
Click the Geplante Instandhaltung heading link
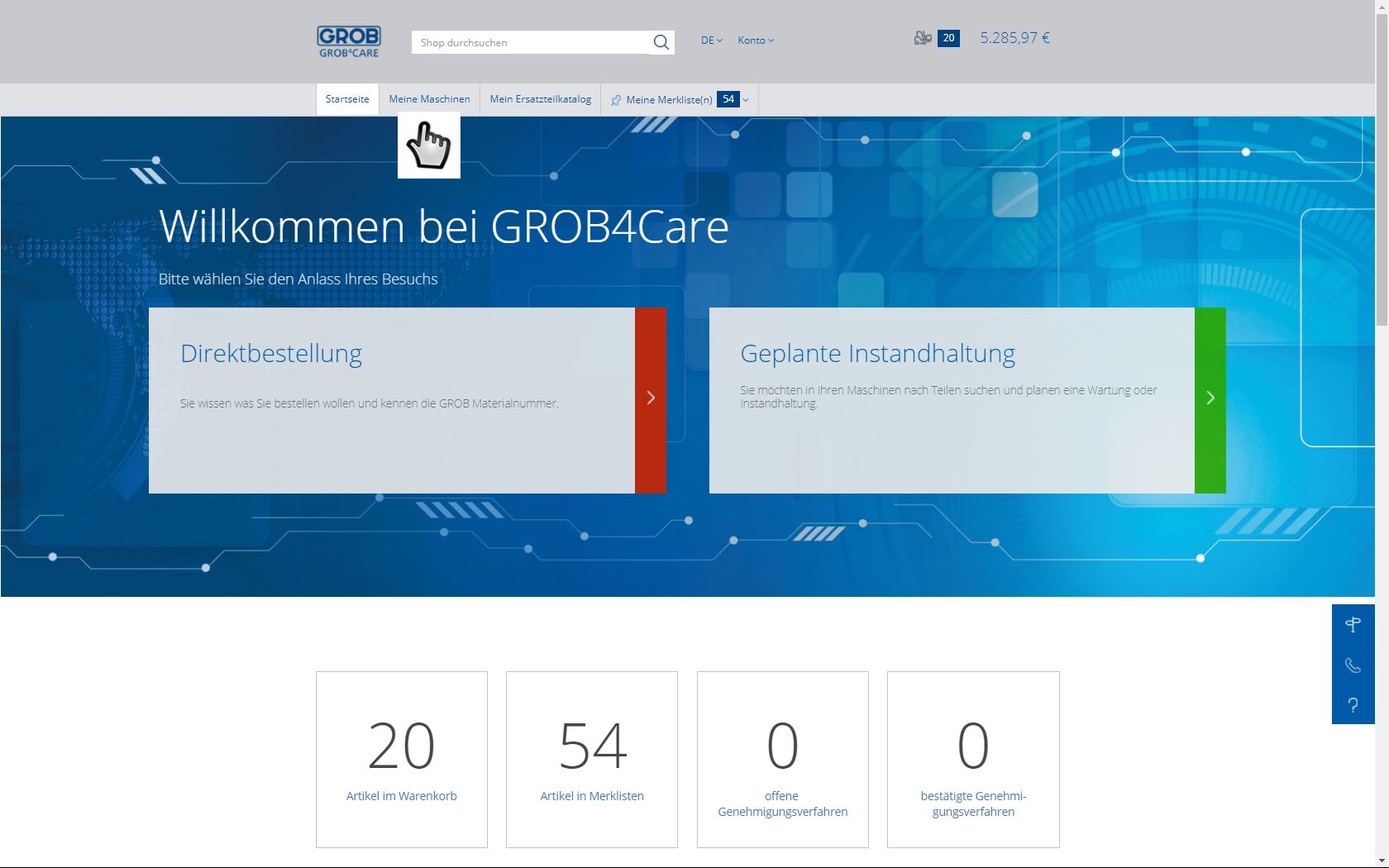(877, 353)
